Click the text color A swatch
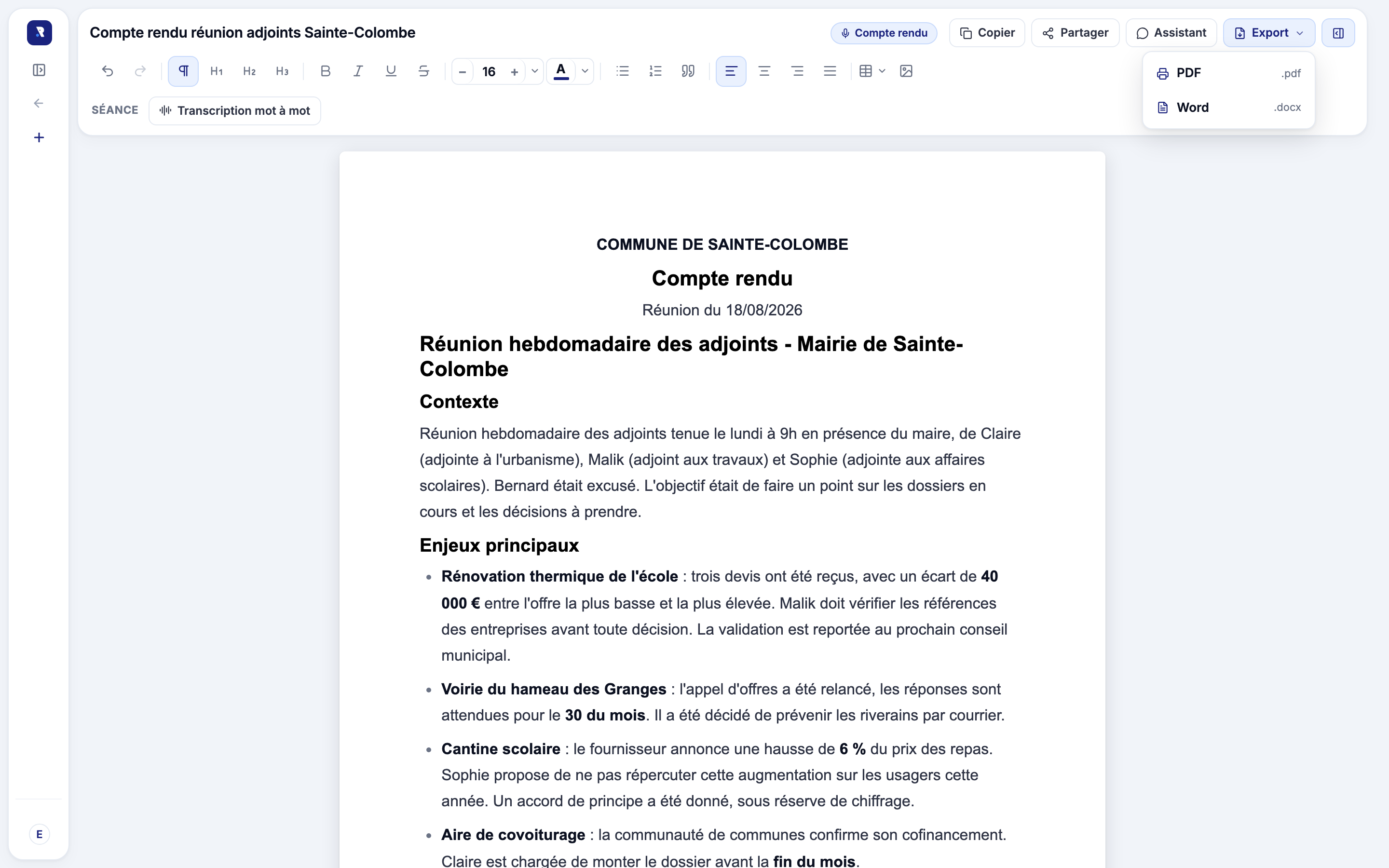 [x=561, y=71]
